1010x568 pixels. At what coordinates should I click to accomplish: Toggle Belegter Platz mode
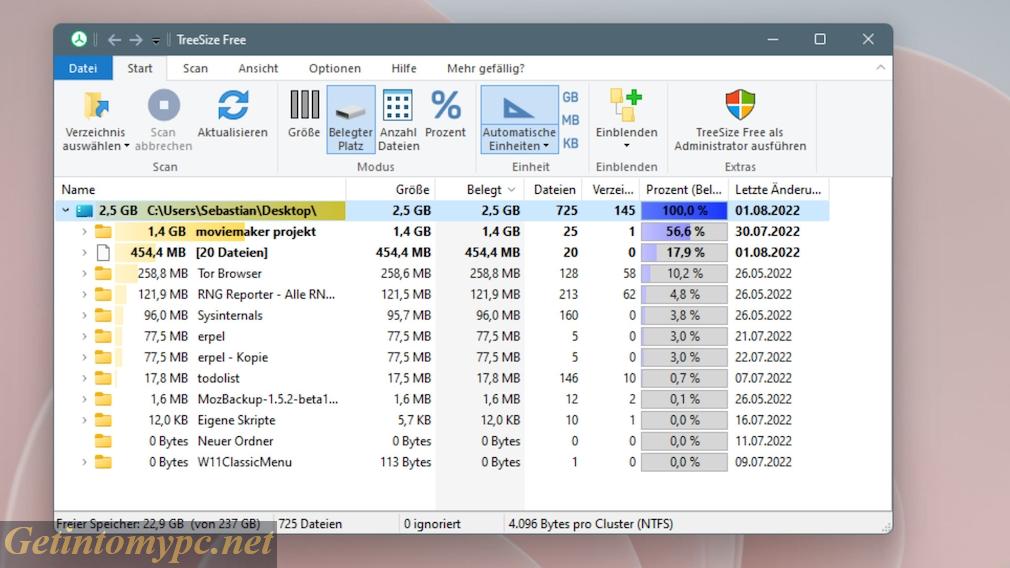pos(350,120)
